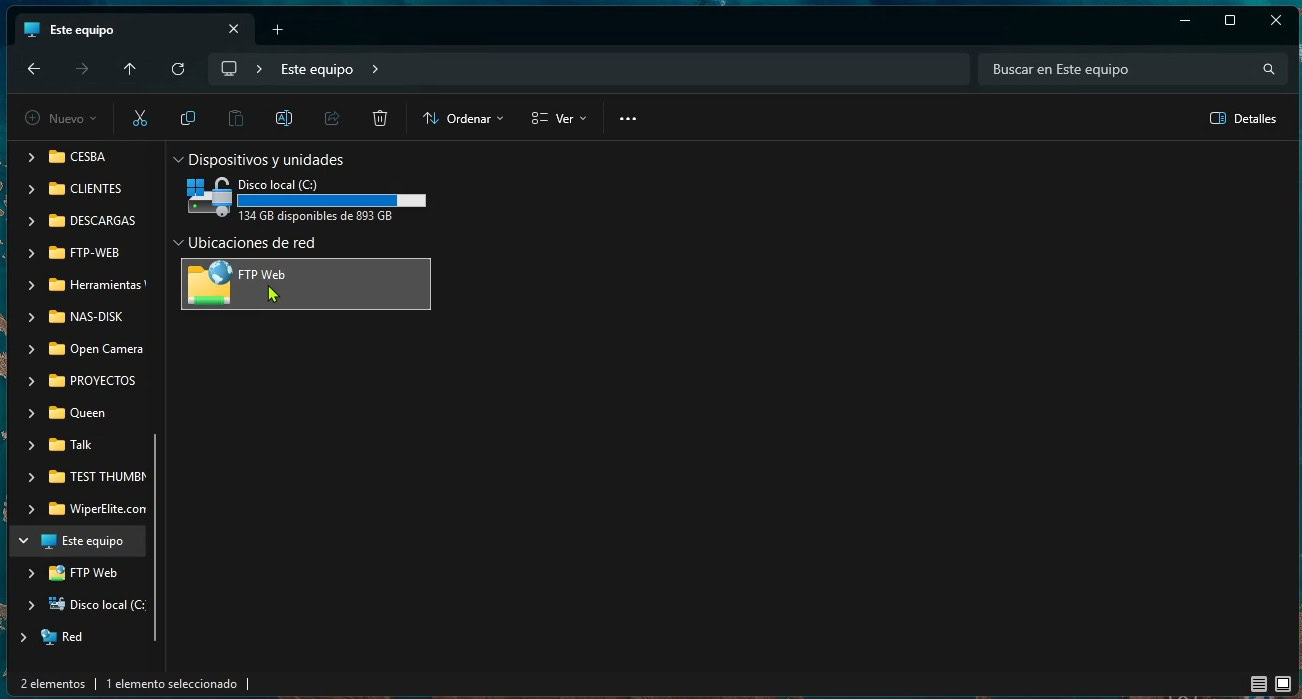Click the Share icon in the toolbar
Screen dimensions: 1302x699
tap(332, 118)
